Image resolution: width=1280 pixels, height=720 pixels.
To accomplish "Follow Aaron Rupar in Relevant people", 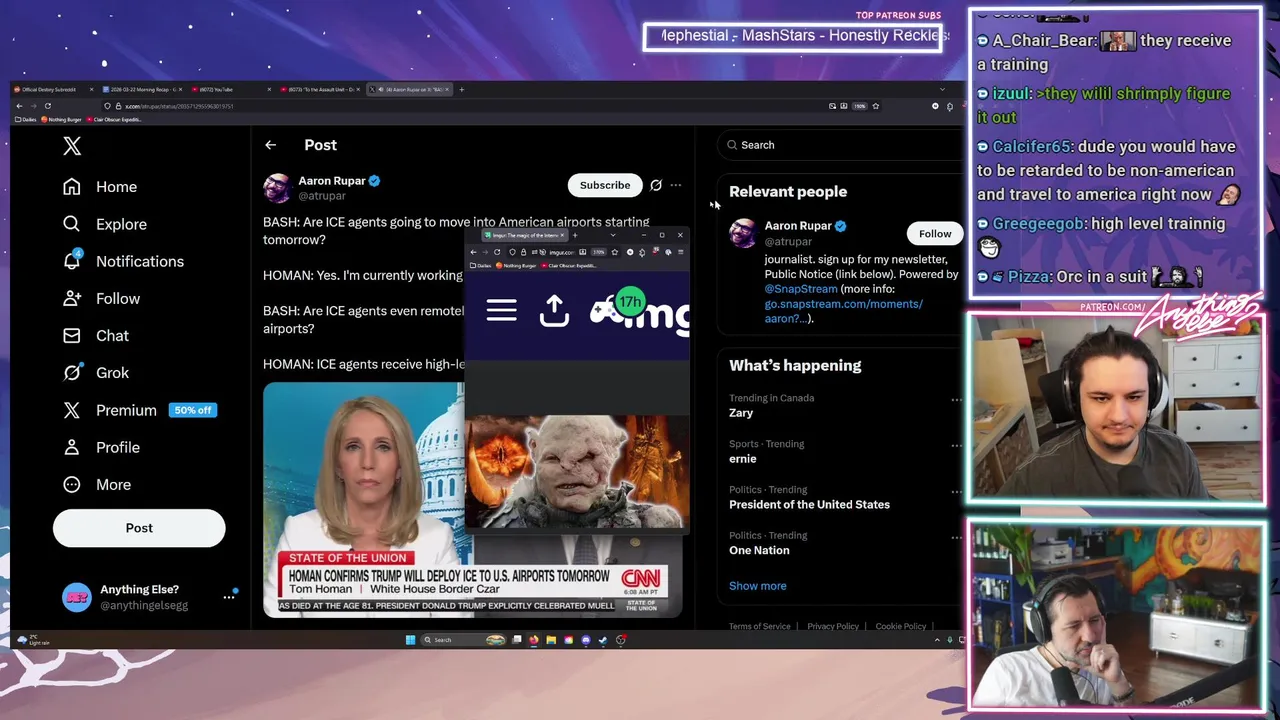I will [935, 234].
